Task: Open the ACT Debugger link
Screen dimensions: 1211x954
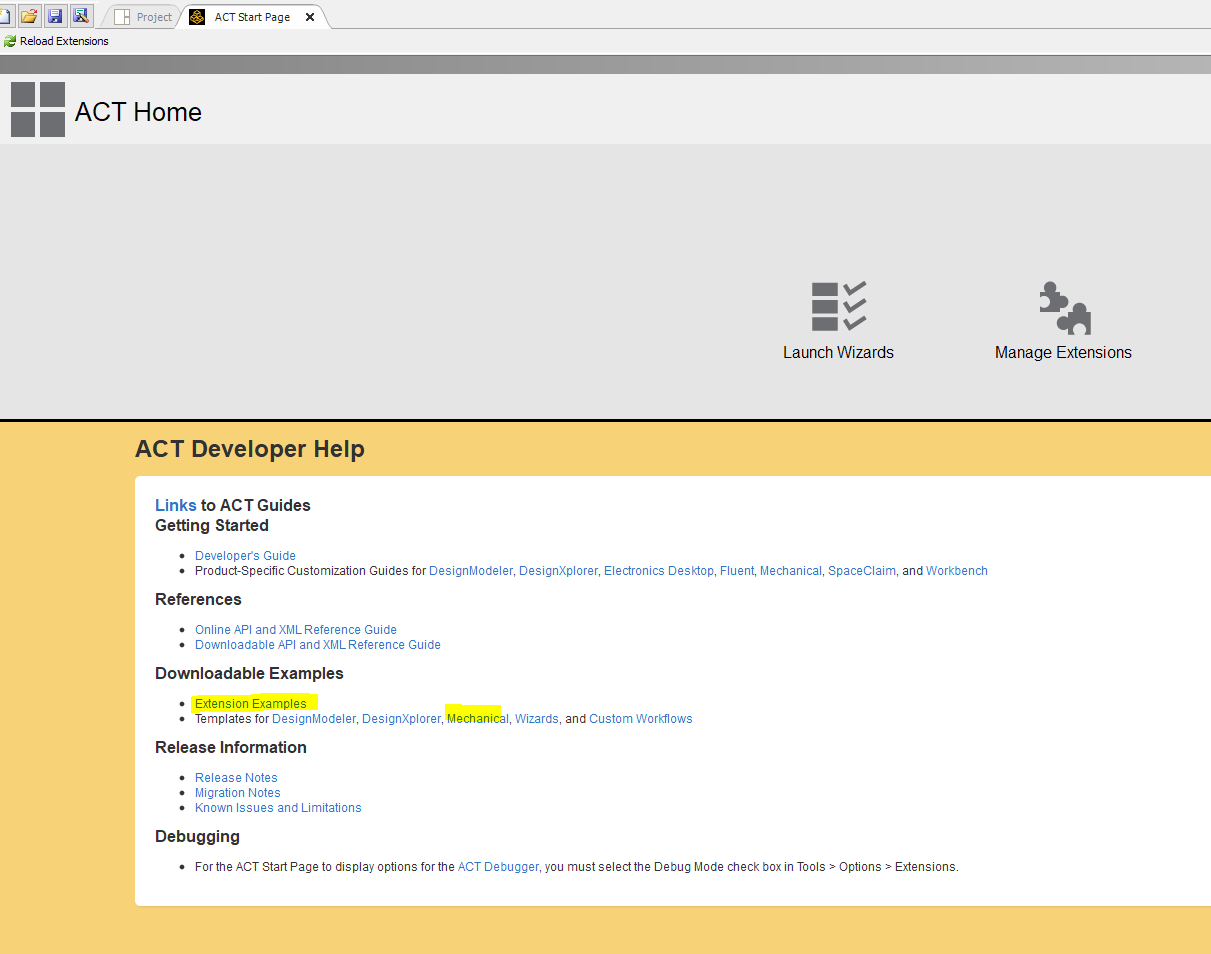Action: (498, 867)
